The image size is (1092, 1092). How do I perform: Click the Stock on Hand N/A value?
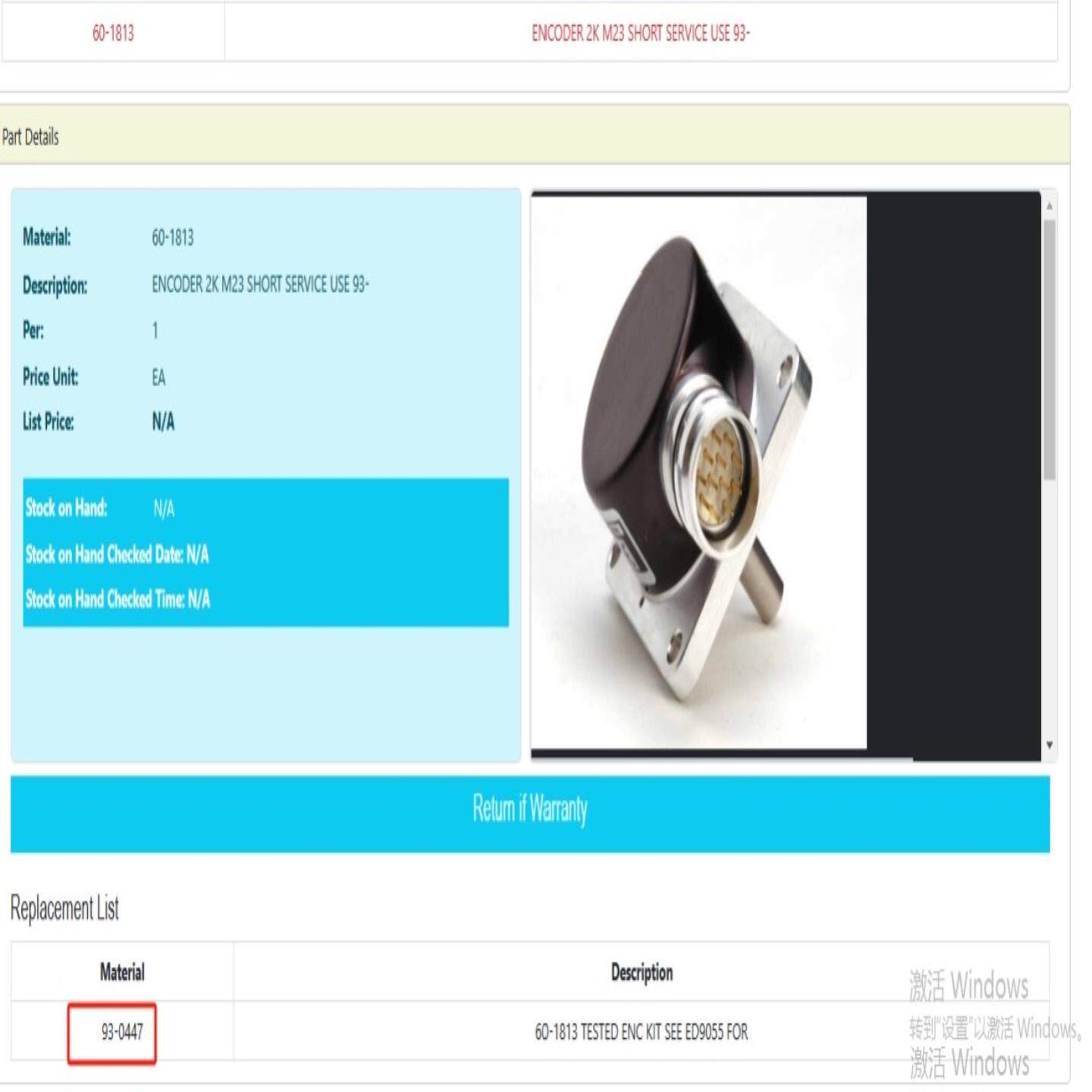[163, 508]
